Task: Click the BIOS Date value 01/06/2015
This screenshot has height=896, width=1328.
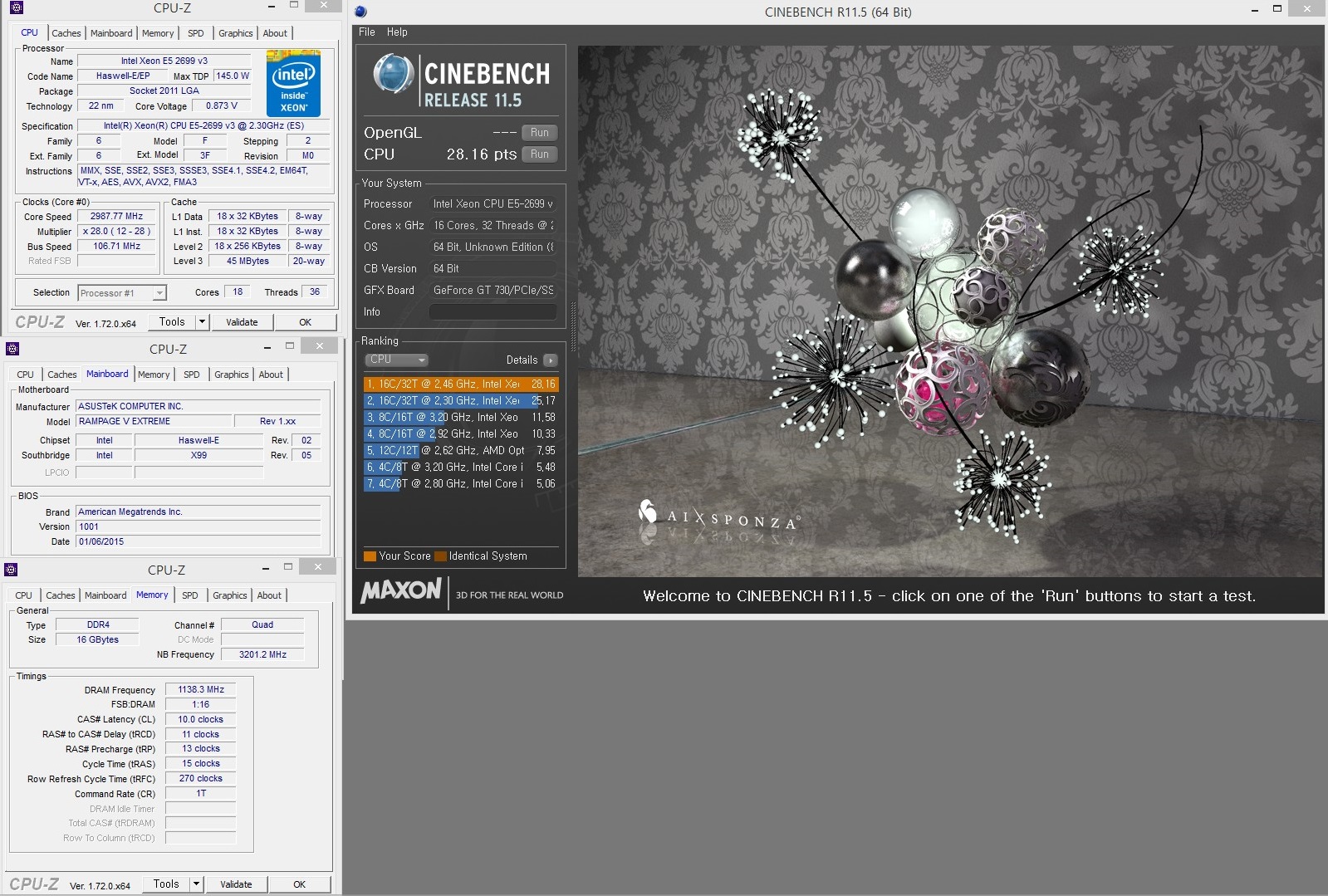Action: [x=198, y=542]
